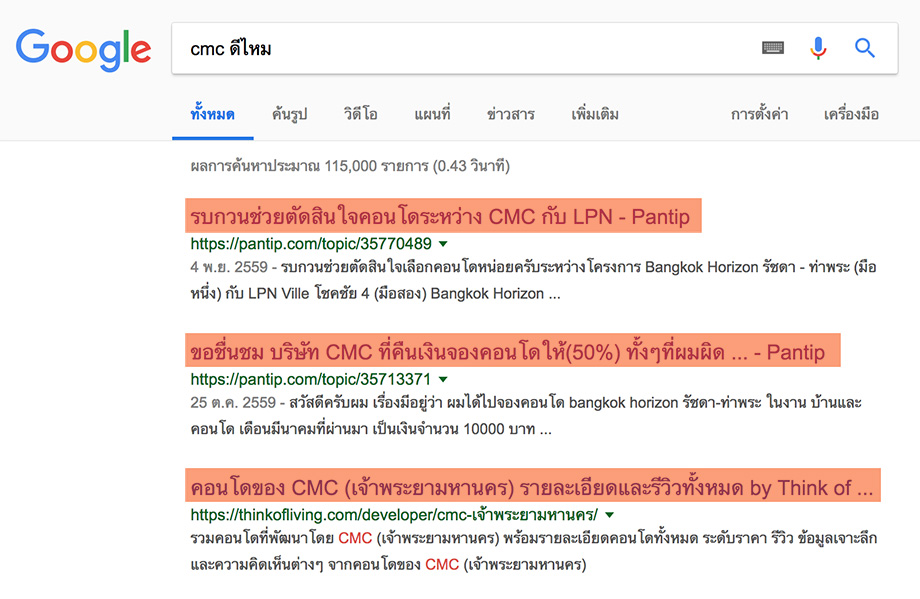Click URL https://pantip.com/topic/35770489
Image resolution: width=920 pixels, height=599 pixels.
311,243
